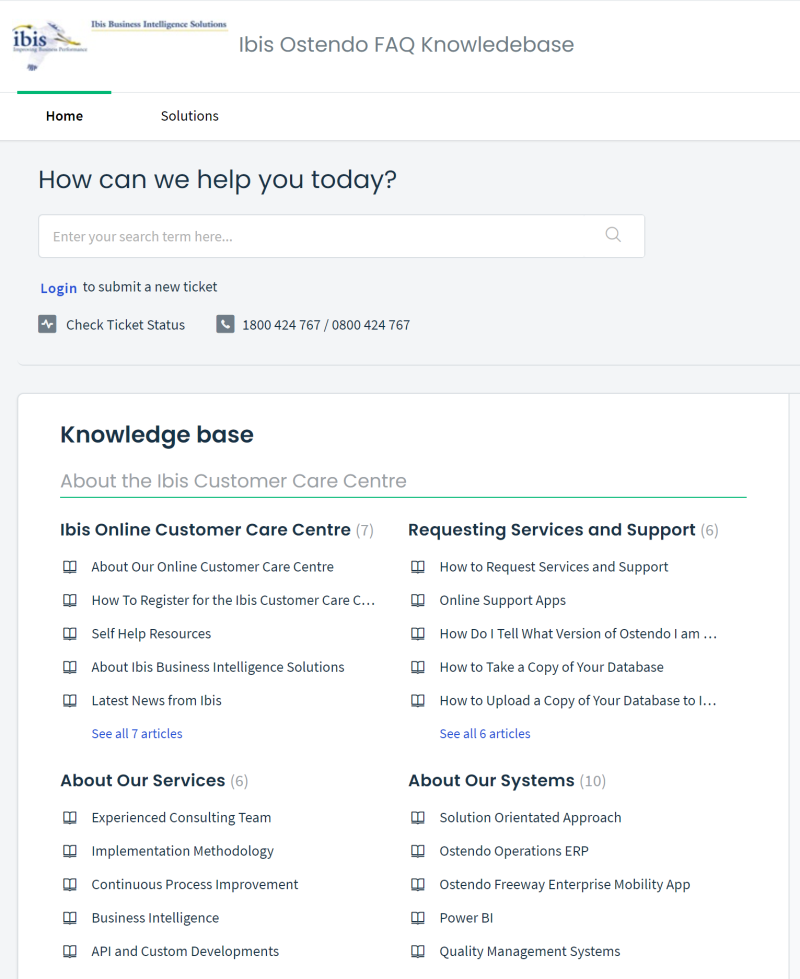
Task: Click the Check Ticket Status pulse icon
Action: tap(47, 324)
